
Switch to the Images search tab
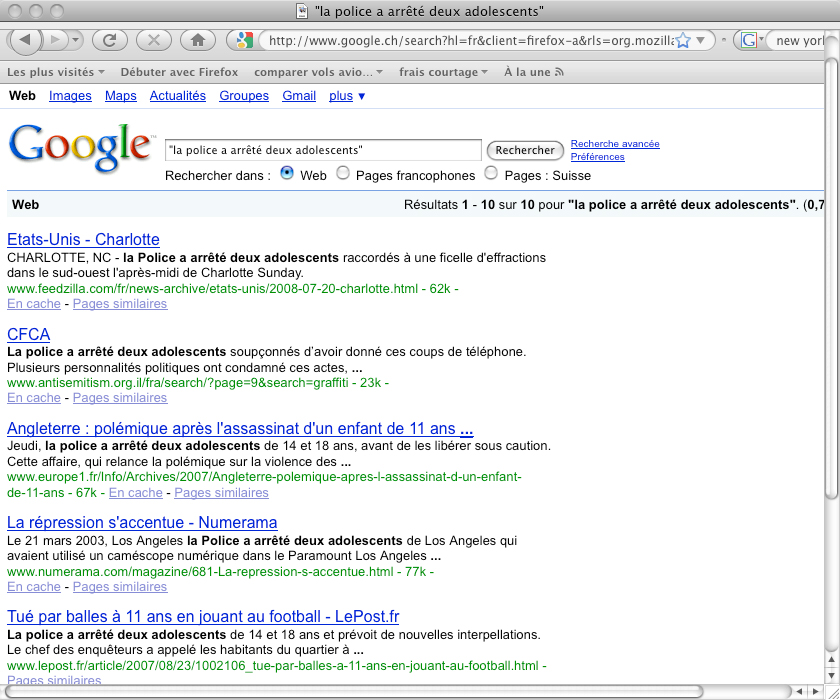pos(70,96)
